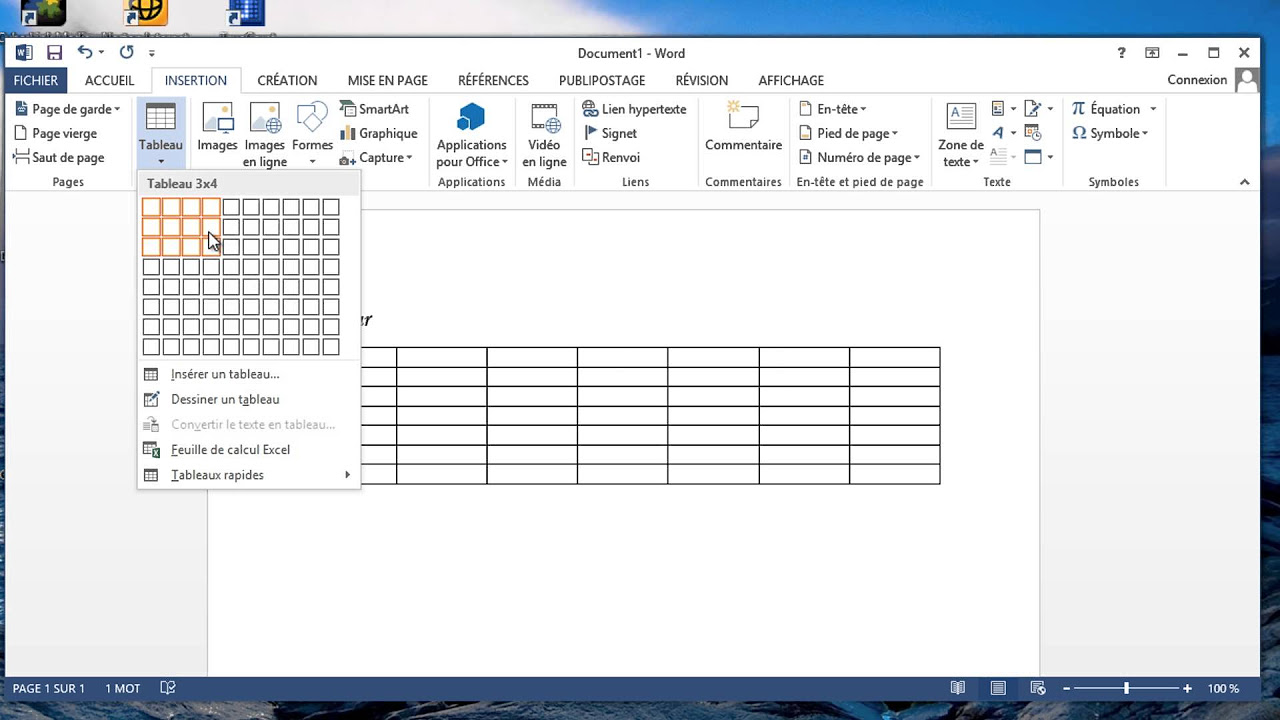The image size is (1280, 720).
Task: Switch to Print Layout view icon
Action: 998,688
